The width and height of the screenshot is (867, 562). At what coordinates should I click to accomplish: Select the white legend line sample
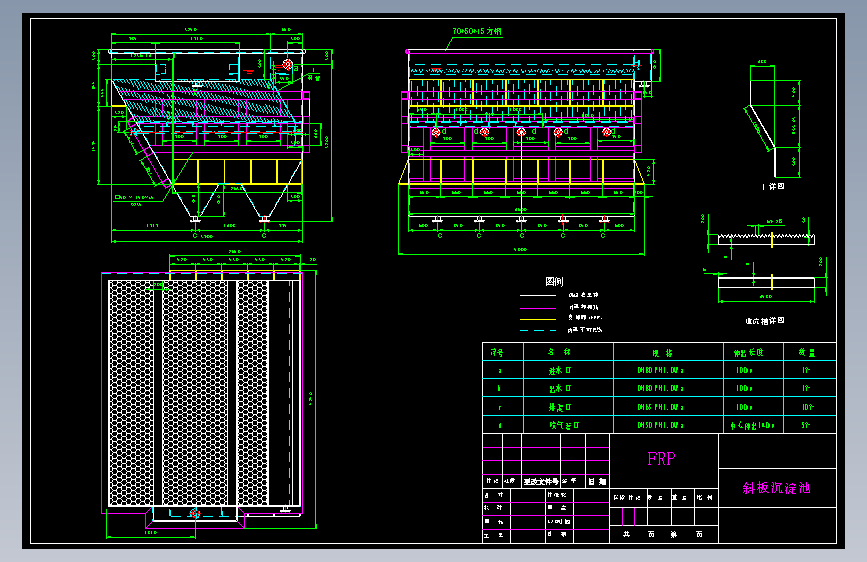pos(538,296)
